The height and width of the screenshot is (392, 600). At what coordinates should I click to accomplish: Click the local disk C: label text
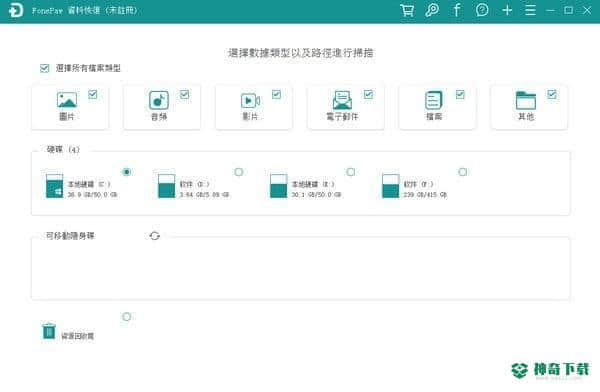(x=89, y=184)
